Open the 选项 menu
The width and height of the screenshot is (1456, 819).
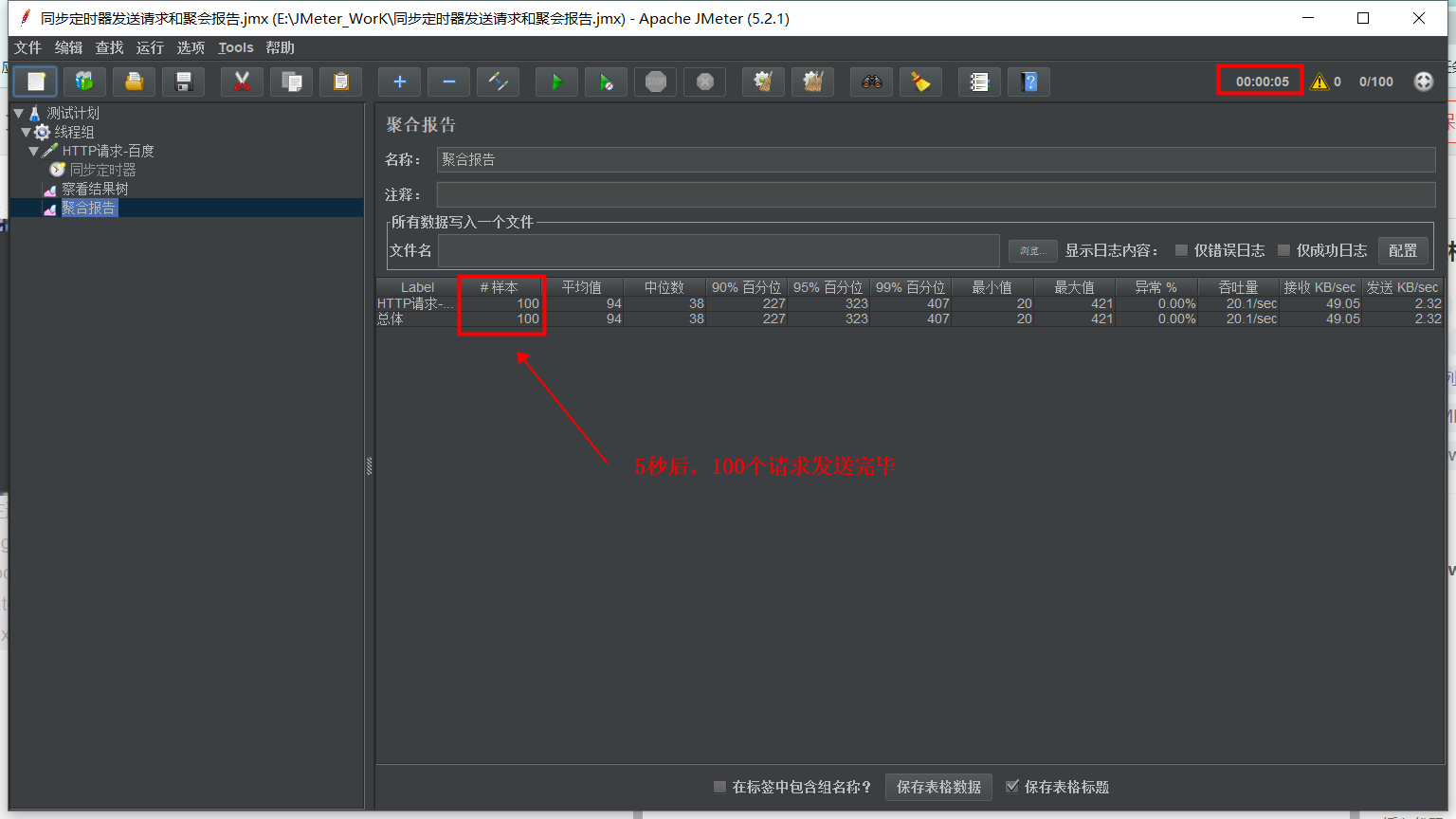coord(190,47)
